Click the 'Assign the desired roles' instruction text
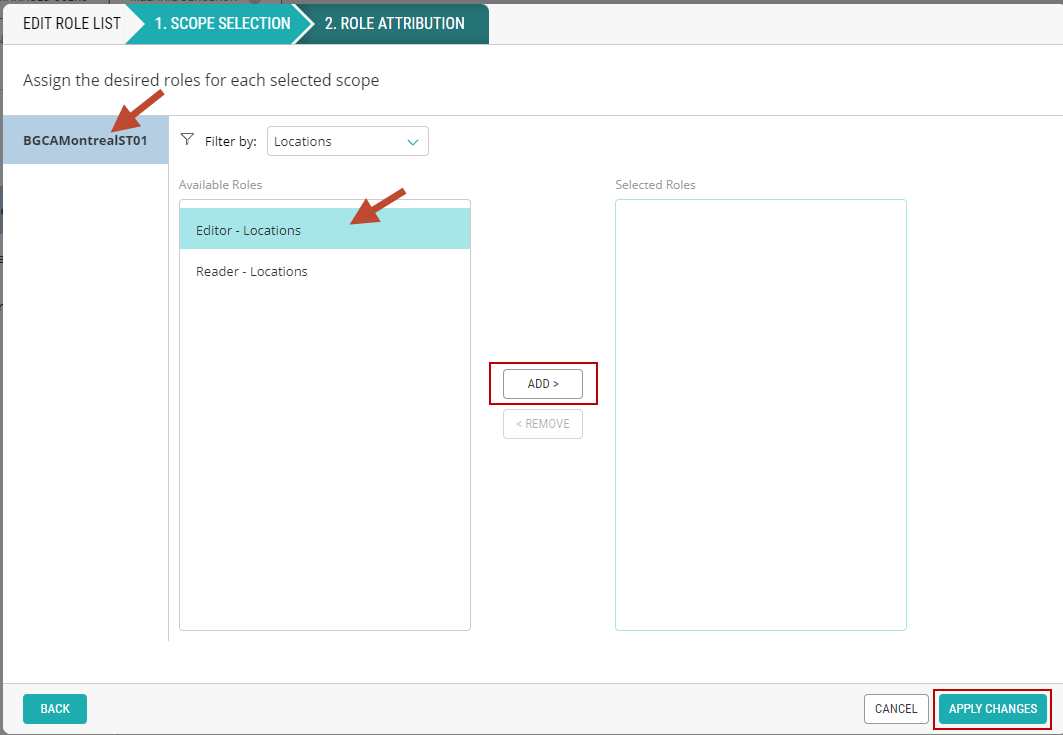This screenshot has width=1063, height=735. [201, 80]
